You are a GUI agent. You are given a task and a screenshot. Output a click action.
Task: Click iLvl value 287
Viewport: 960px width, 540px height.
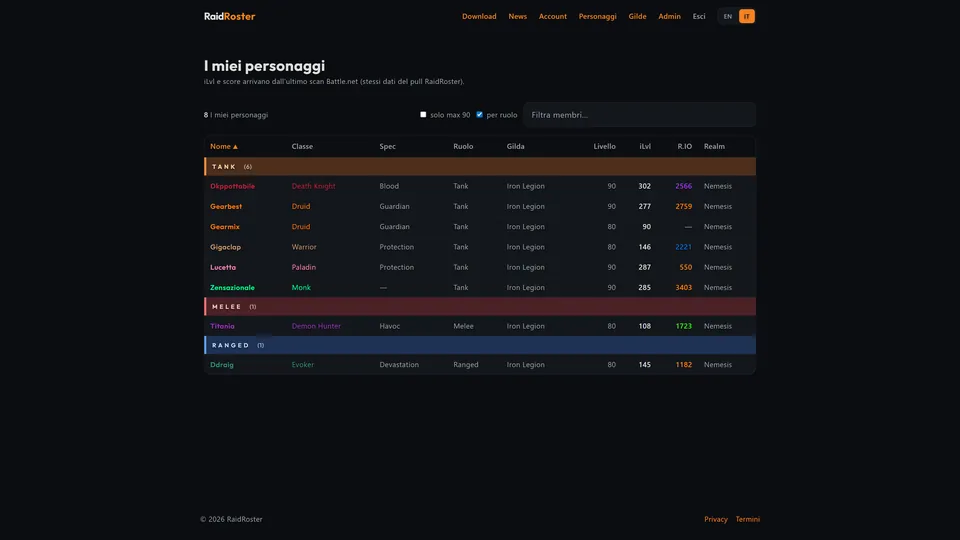(x=644, y=267)
